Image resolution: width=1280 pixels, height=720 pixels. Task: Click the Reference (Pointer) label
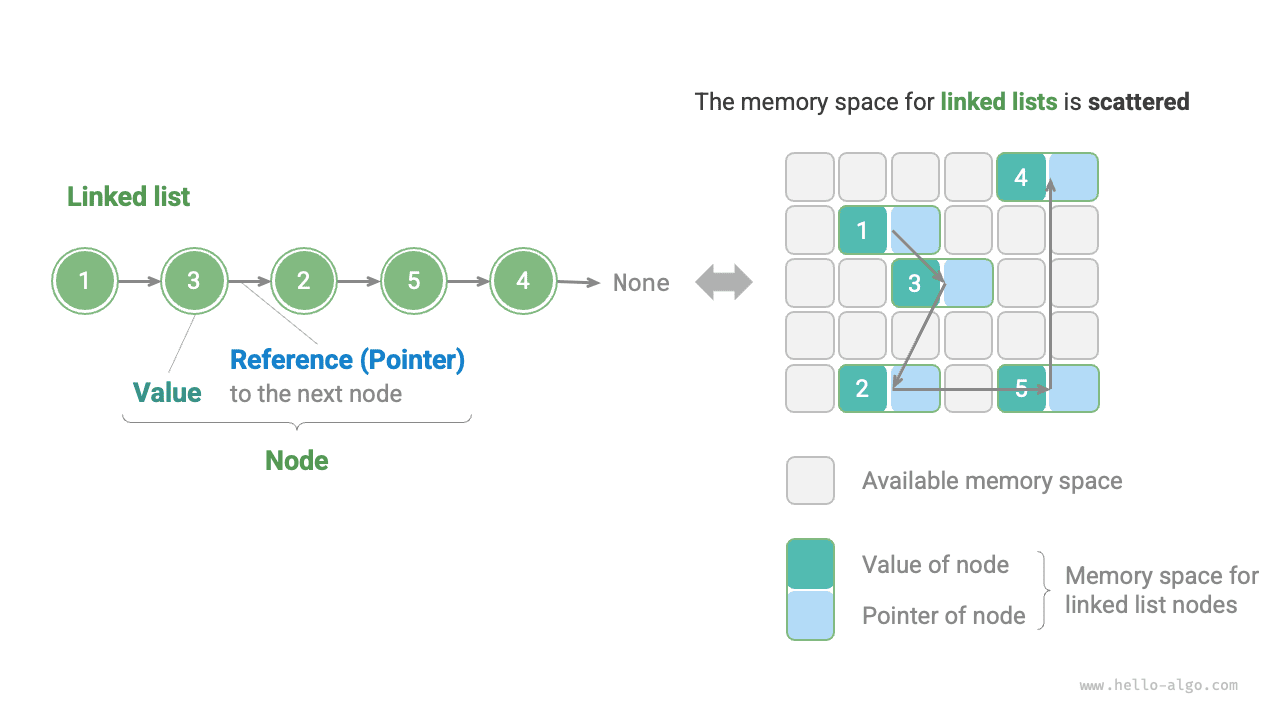[x=347, y=360]
